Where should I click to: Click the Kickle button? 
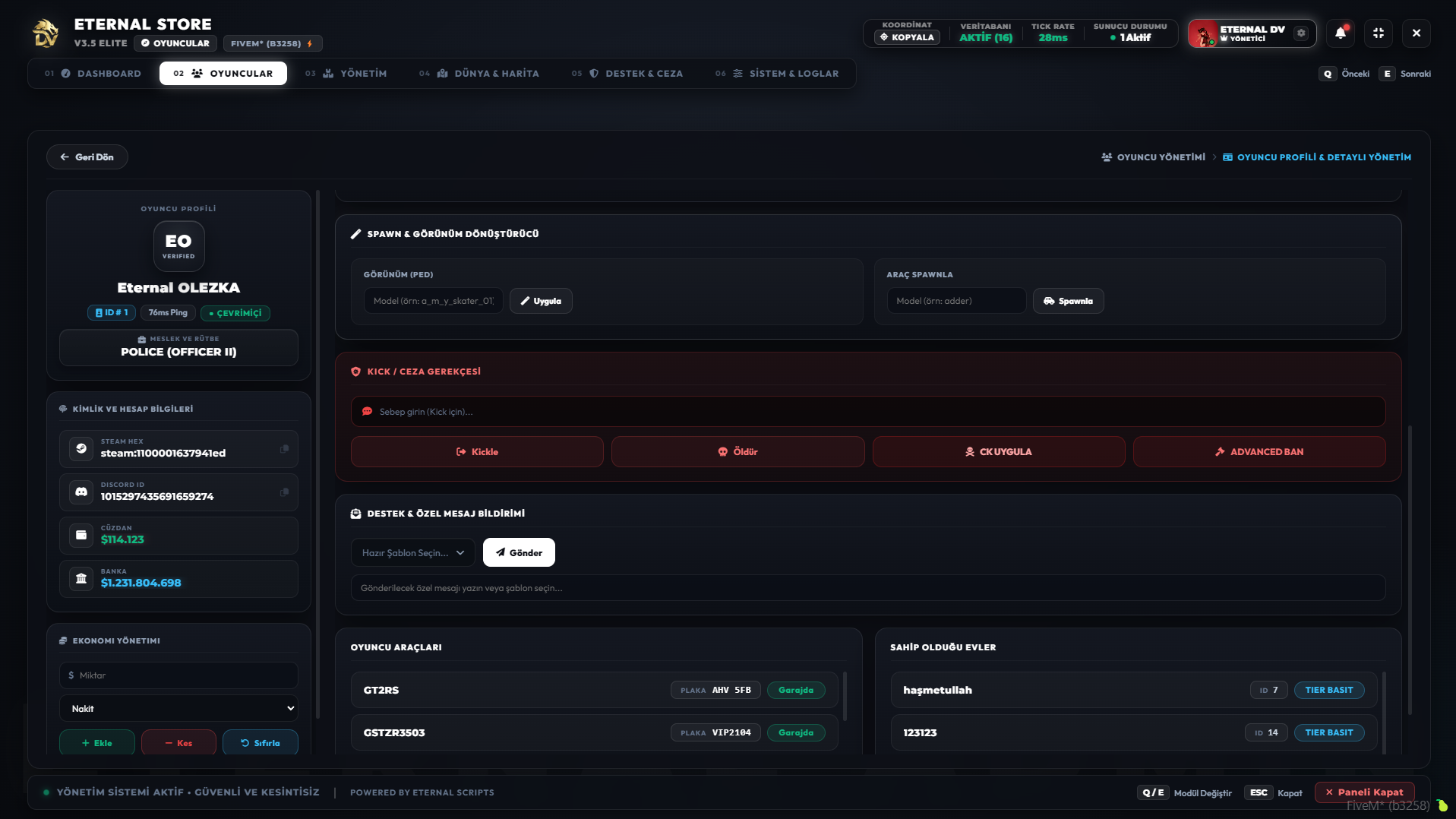pos(477,452)
